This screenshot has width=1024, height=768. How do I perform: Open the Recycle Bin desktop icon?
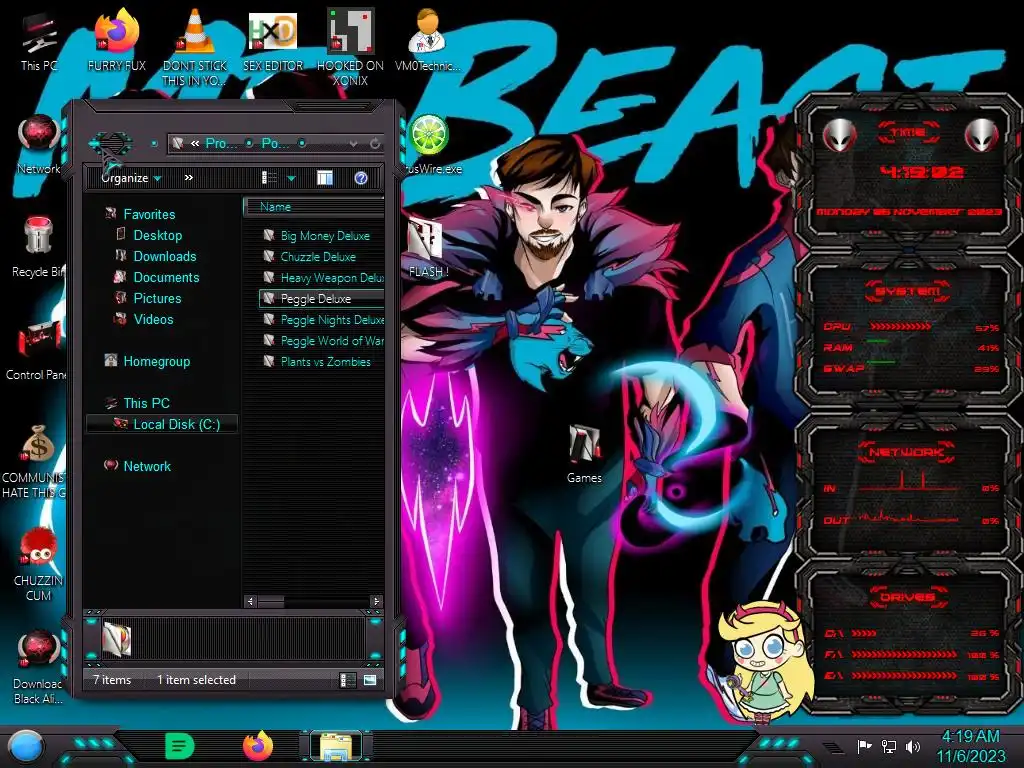(x=39, y=247)
